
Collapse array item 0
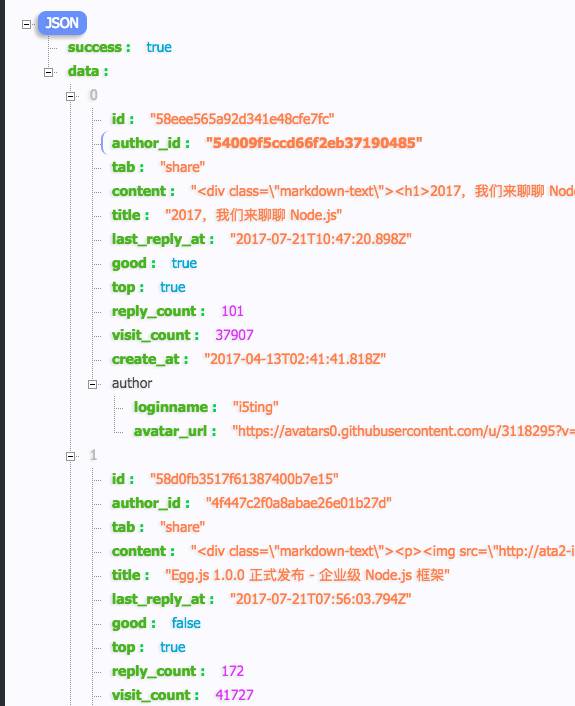click(x=70, y=96)
